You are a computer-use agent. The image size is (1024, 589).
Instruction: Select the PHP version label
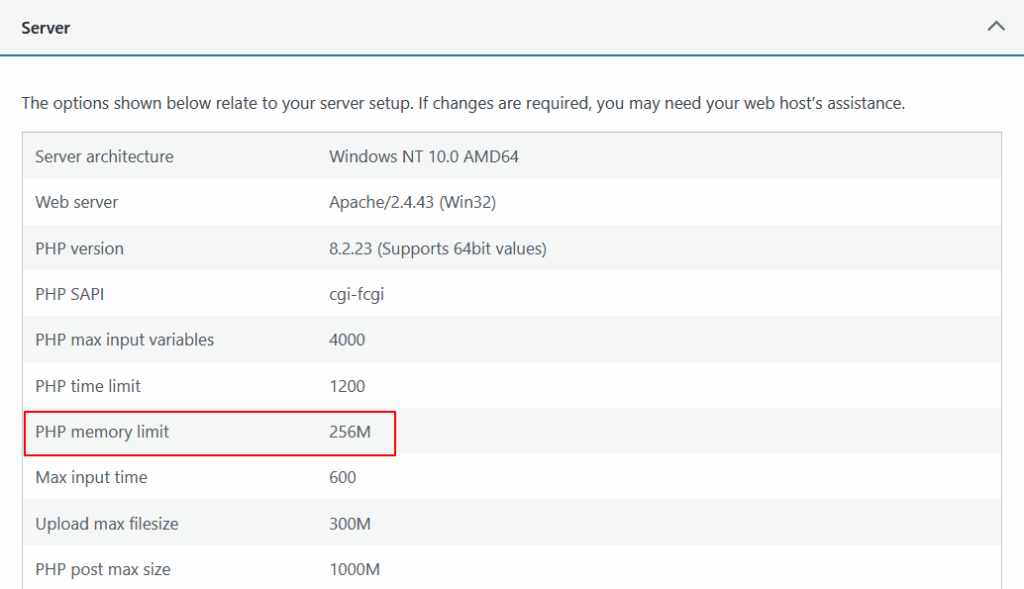point(79,249)
